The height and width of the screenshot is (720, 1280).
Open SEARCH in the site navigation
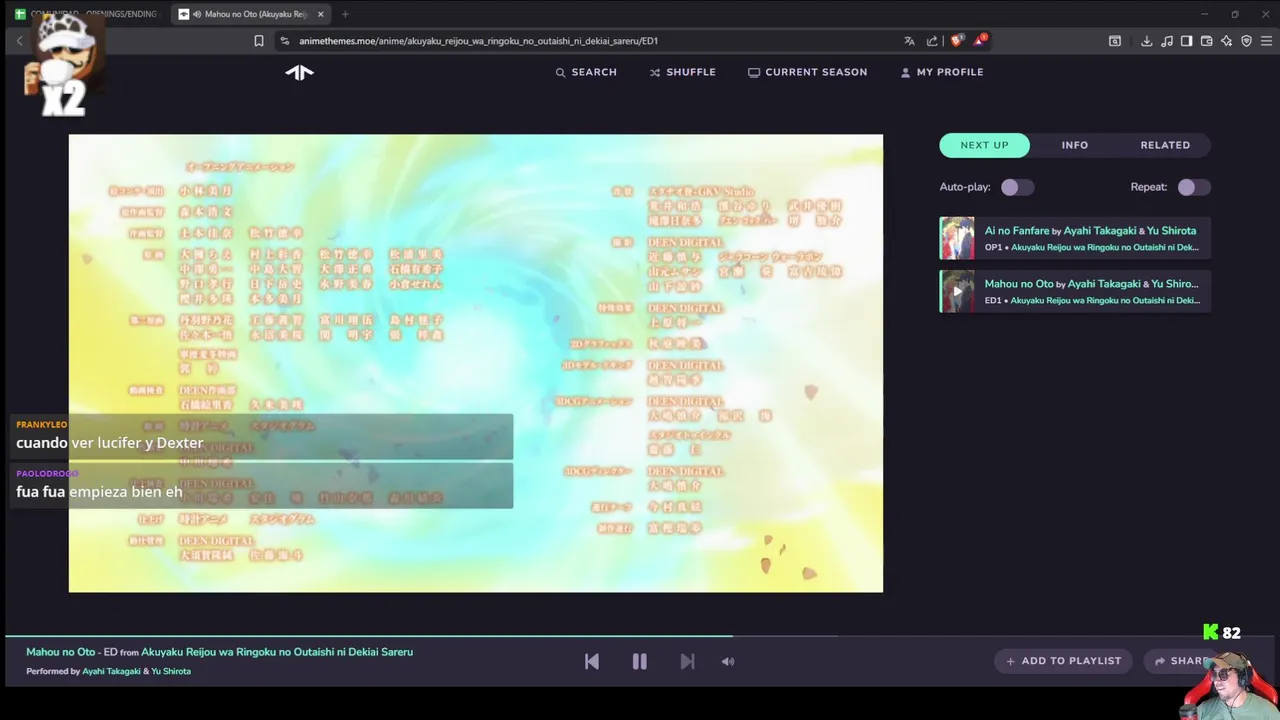coord(586,72)
